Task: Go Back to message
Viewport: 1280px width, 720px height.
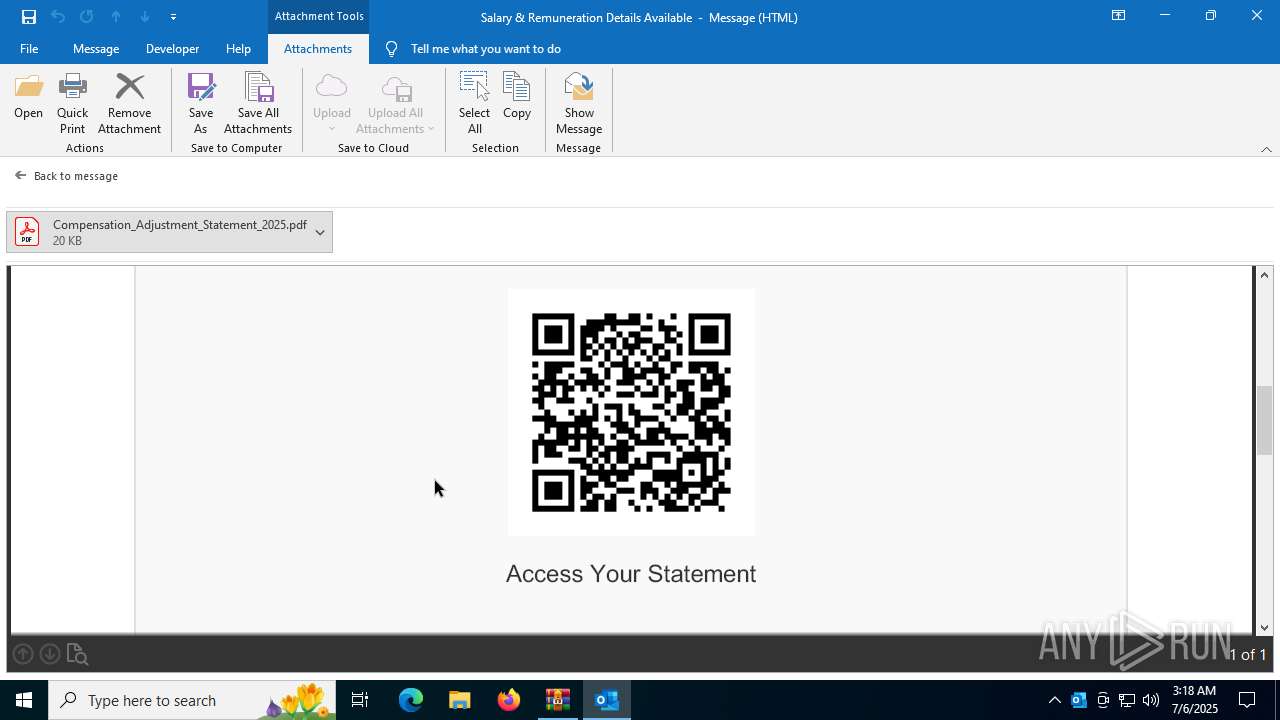Action: 66,176
